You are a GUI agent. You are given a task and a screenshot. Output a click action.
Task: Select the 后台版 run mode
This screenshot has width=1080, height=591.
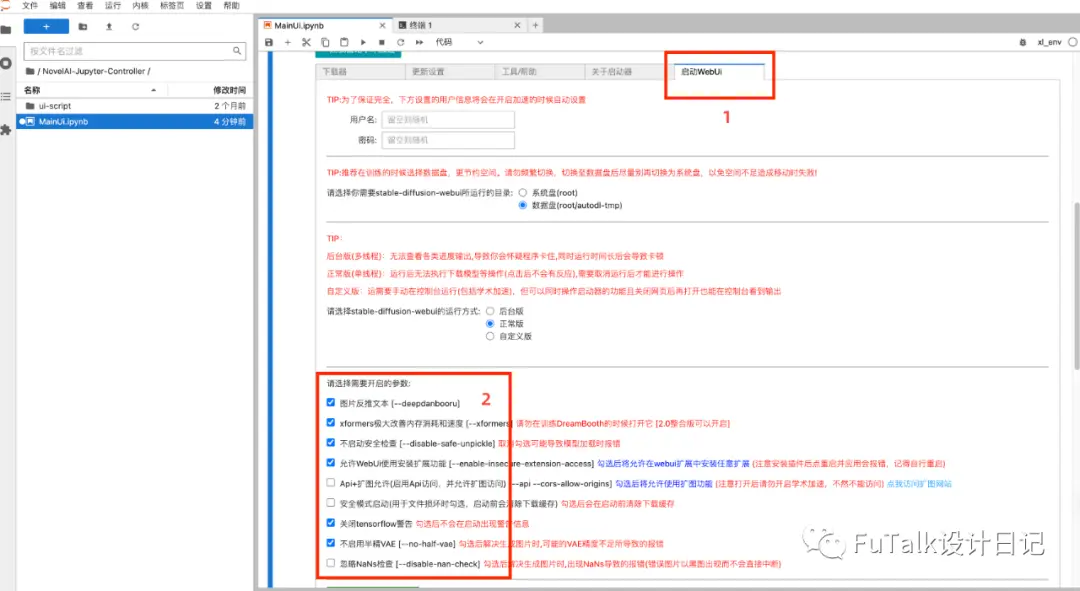[x=490, y=311]
